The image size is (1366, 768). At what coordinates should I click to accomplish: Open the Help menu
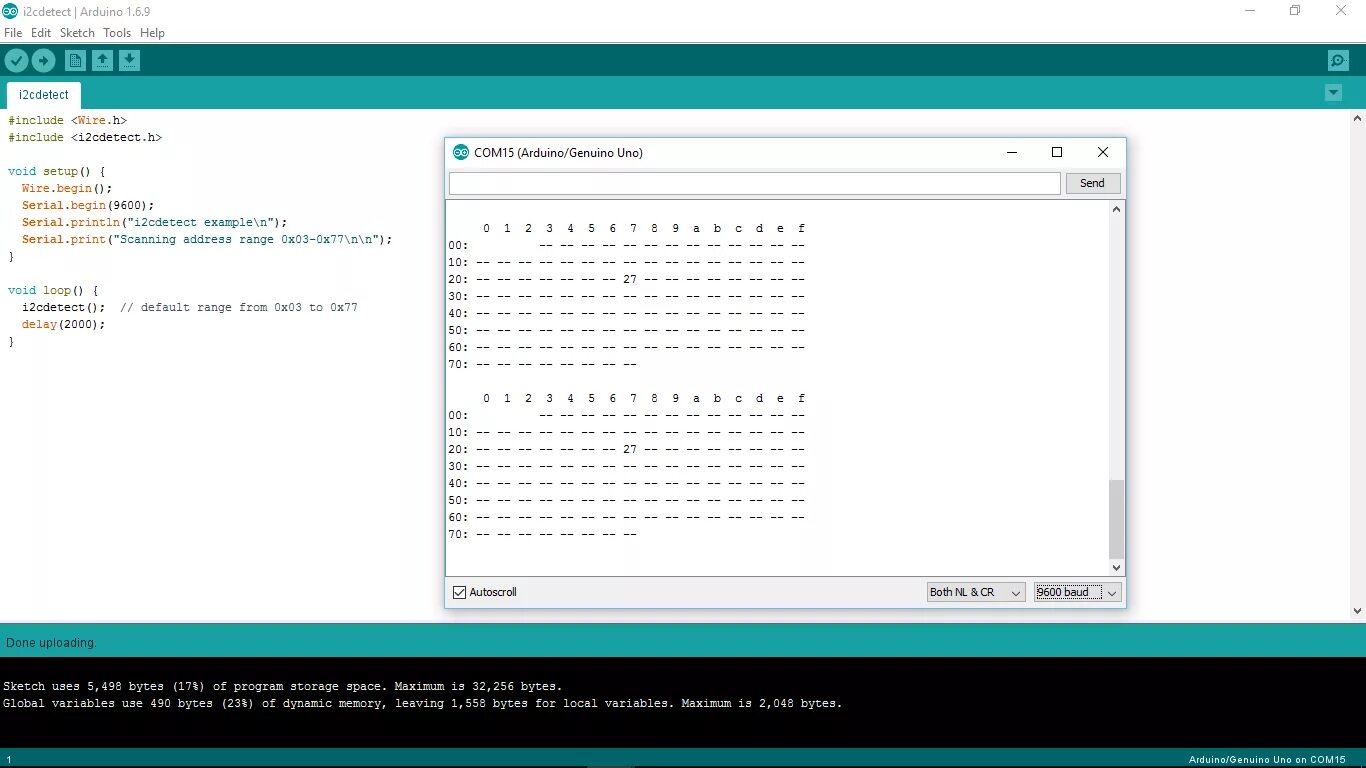pyautogui.click(x=152, y=33)
